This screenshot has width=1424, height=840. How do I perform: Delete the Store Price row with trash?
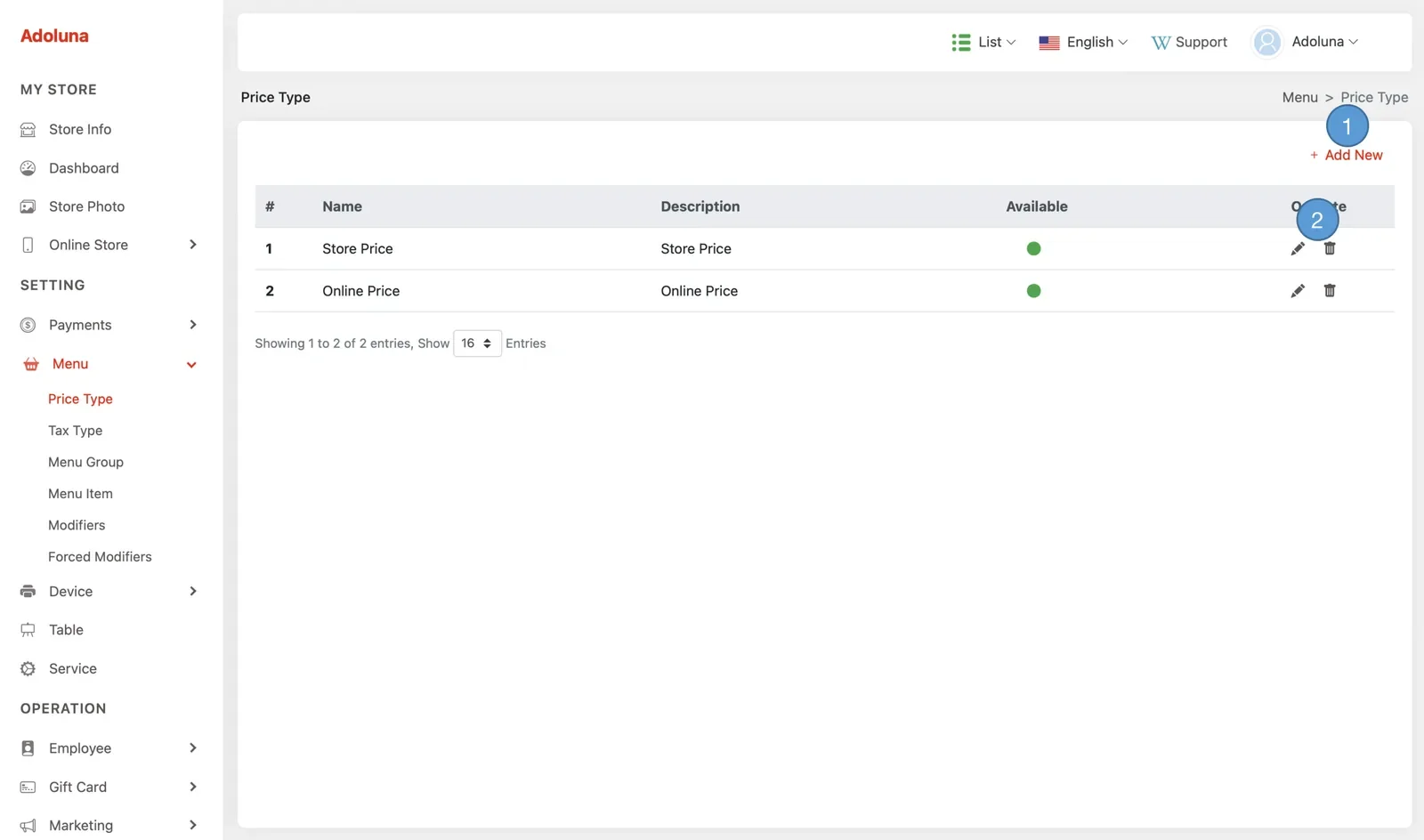pos(1330,248)
